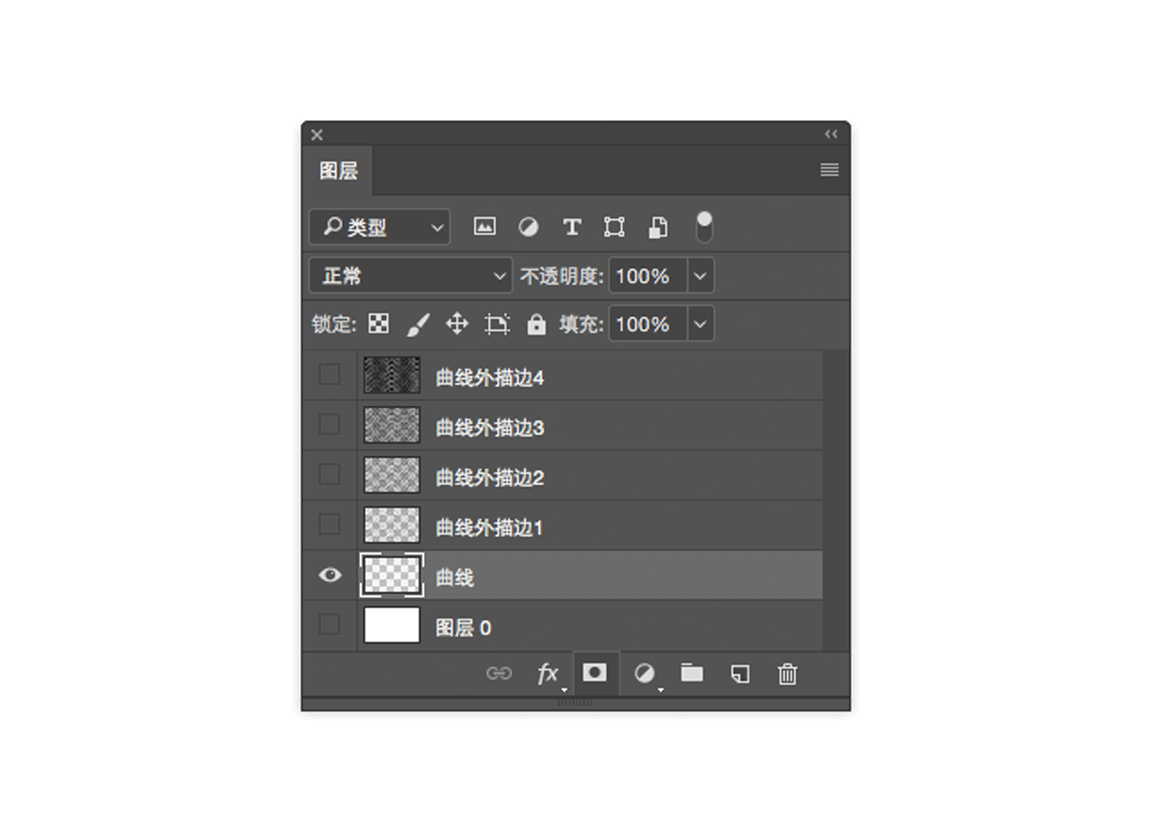Screen dimensions: 1152x835
Task: Select 曲线外描边3 layer thumbnail
Action: point(392,424)
